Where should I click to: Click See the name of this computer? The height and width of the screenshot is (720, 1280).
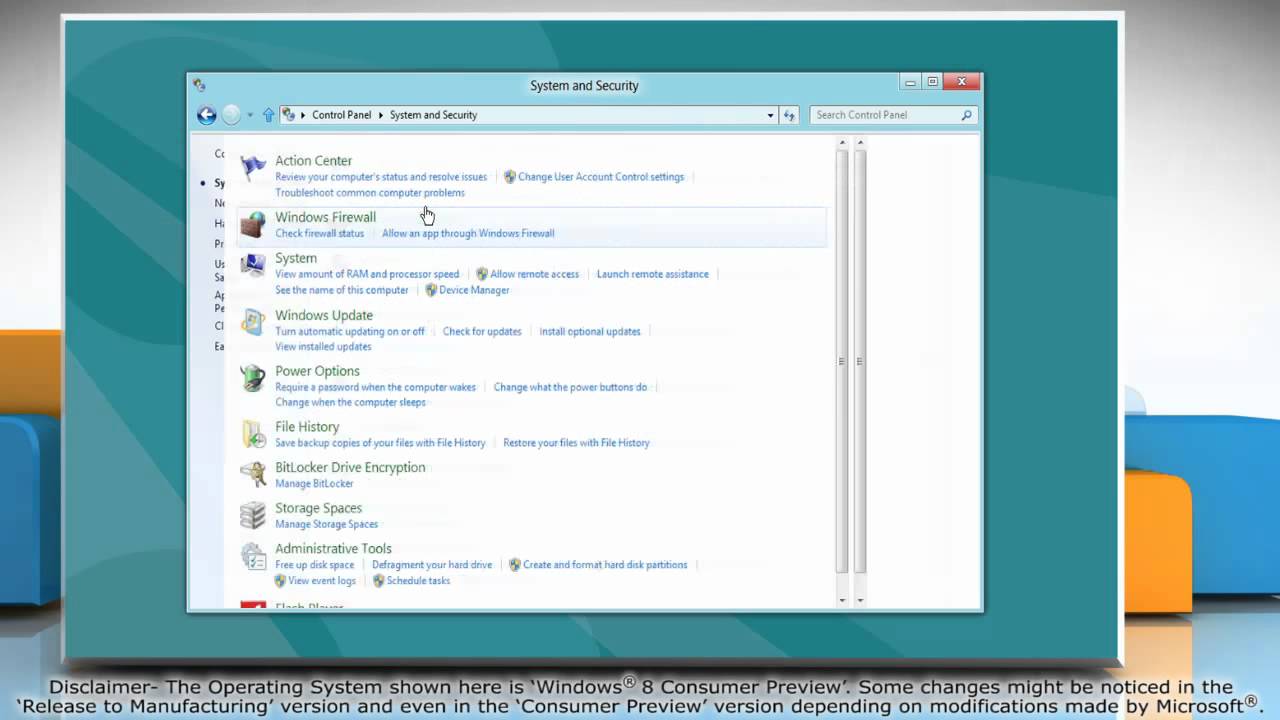[x=342, y=290]
